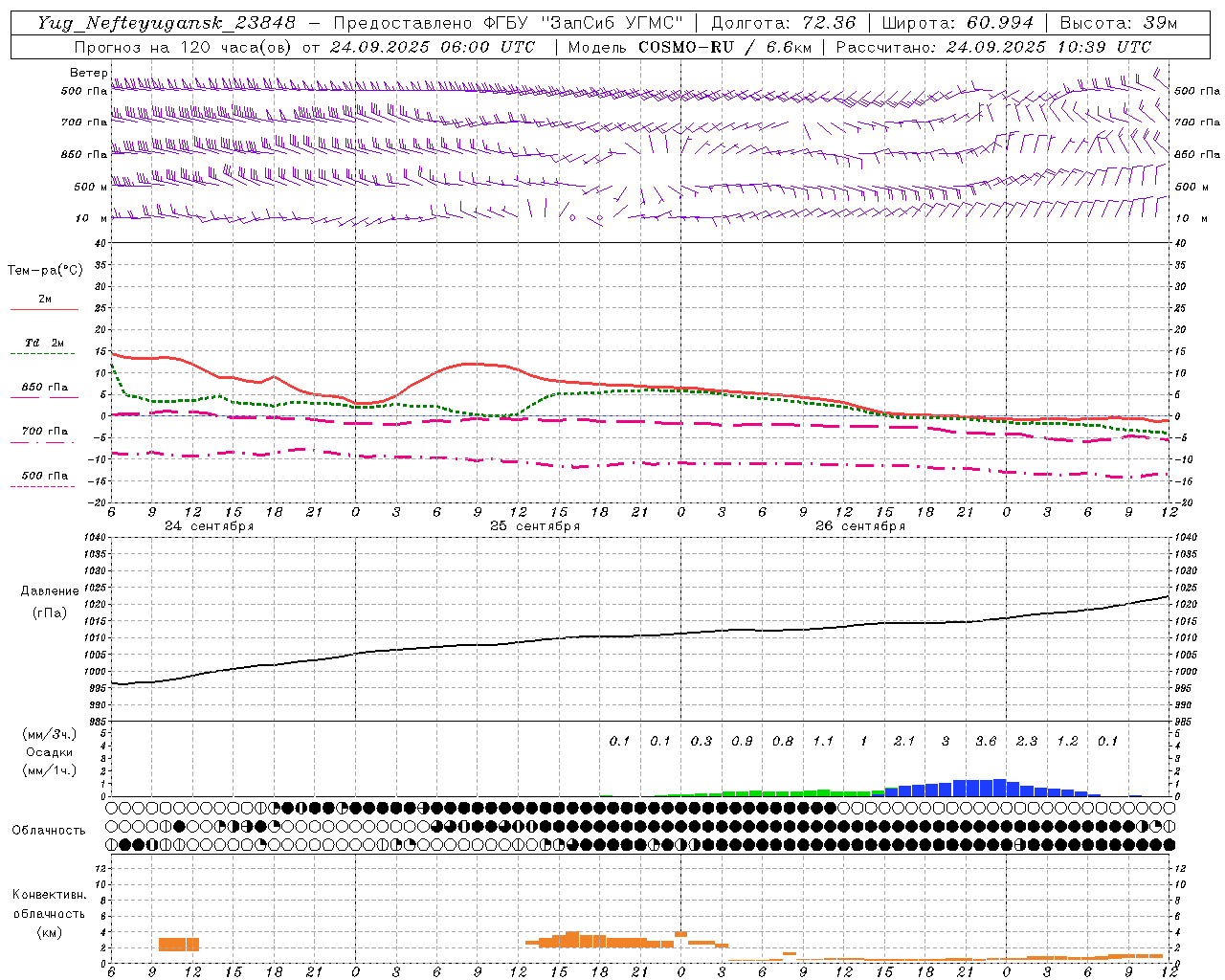
Task: Click the 1.2 precipitation value
Action: (x=1067, y=742)
